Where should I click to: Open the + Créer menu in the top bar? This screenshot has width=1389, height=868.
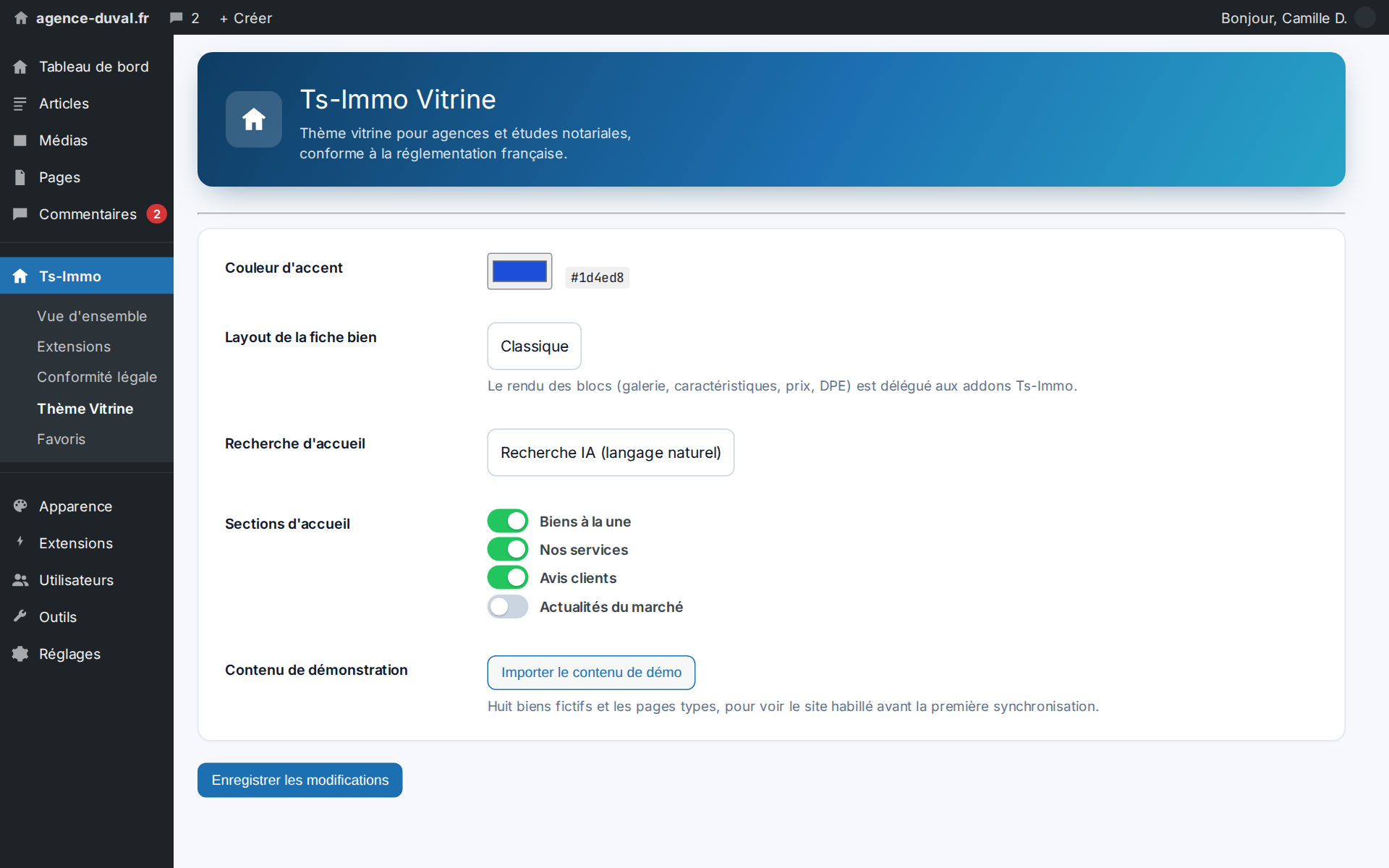[246, 18]
